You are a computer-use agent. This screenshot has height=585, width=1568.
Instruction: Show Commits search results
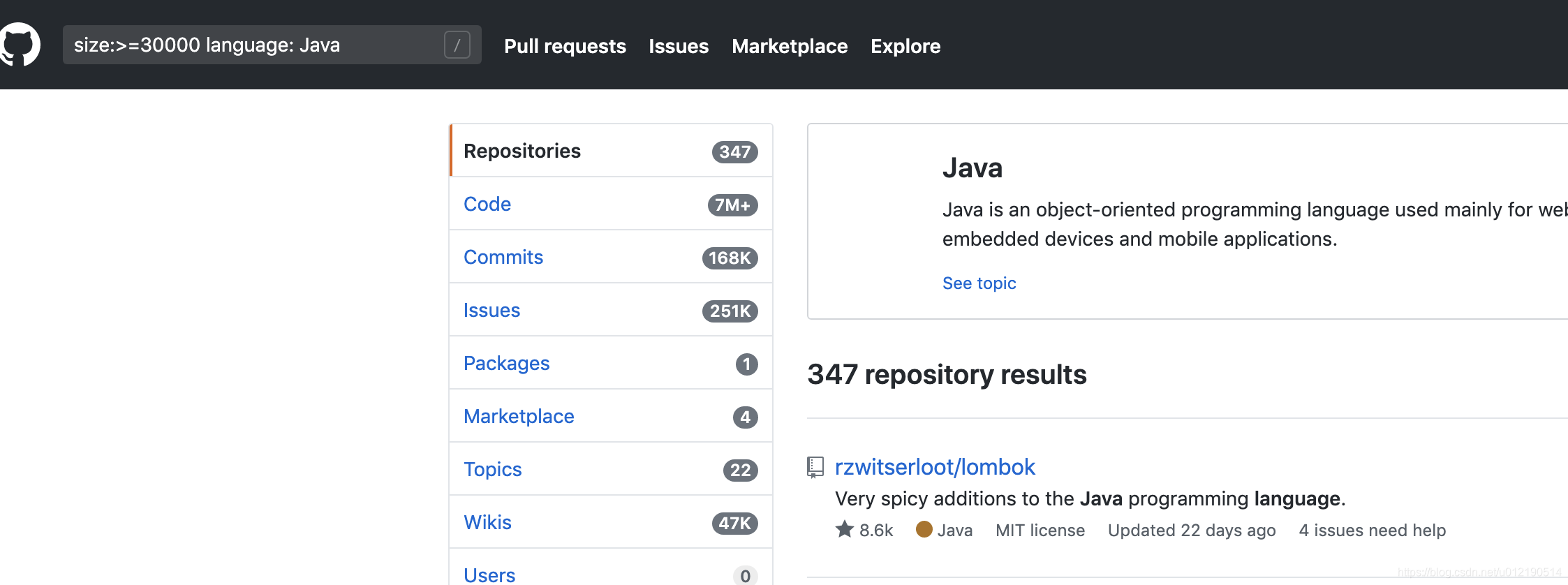[x=611, y=257]
